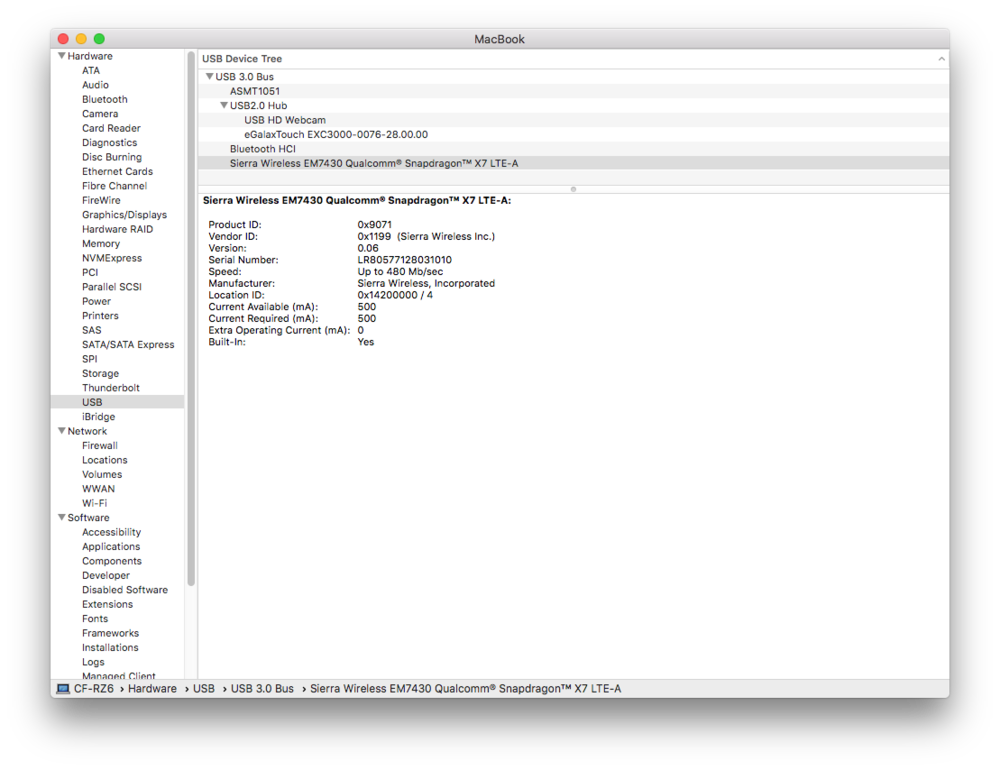Show Graphics/Displays hardware information

[124, 215]
